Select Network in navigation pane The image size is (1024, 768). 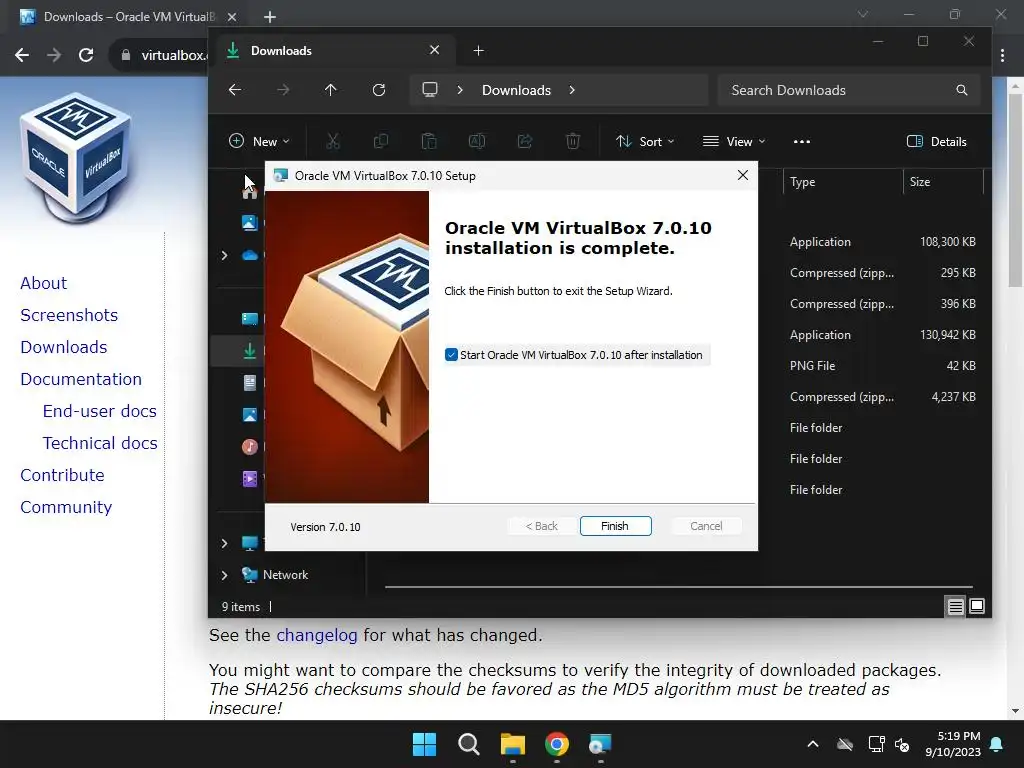click(x=285, y=575)
